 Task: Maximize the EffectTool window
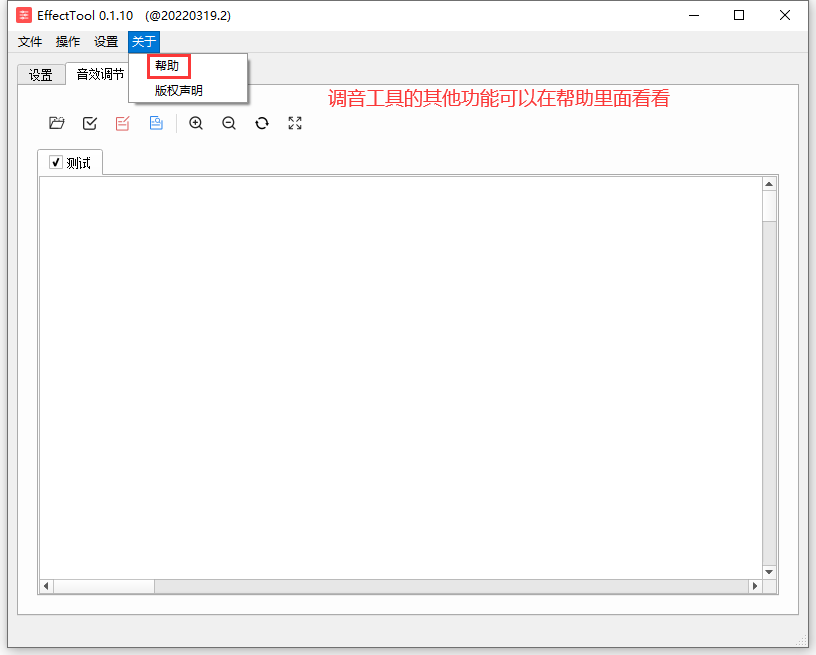pos(739,16)
